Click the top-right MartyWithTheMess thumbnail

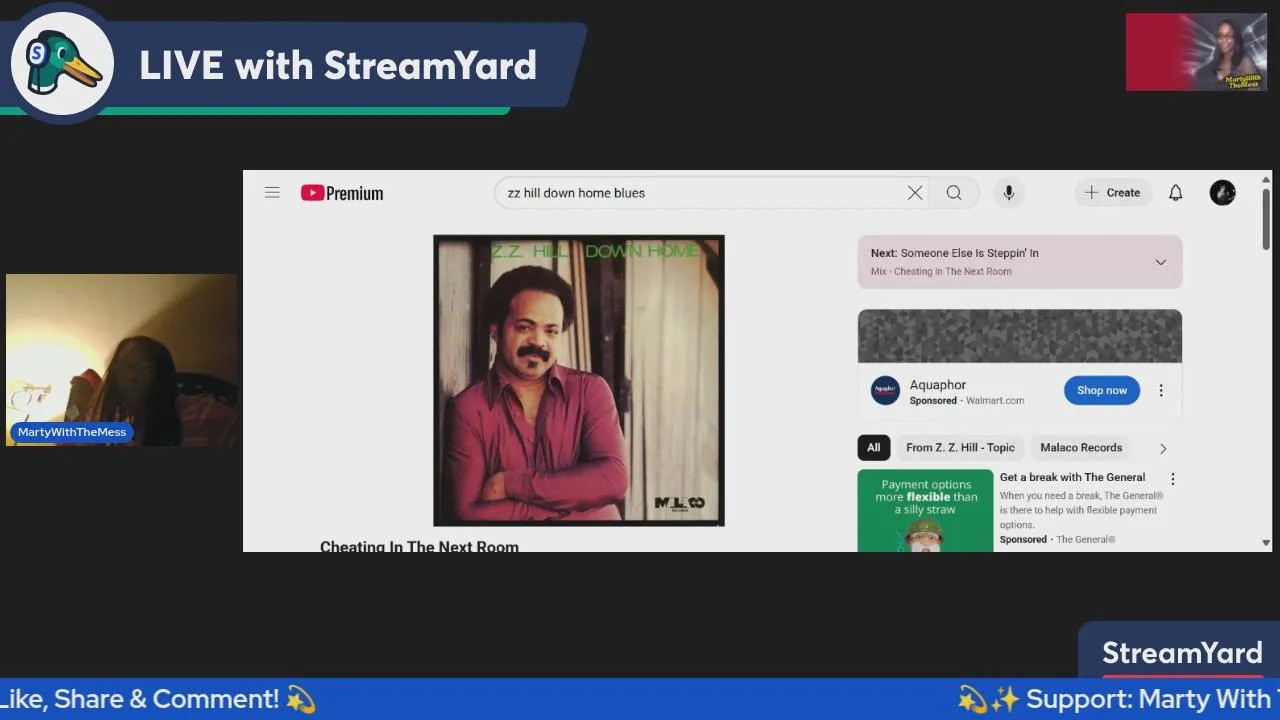pyautogui.click(x=1196, y=52)
